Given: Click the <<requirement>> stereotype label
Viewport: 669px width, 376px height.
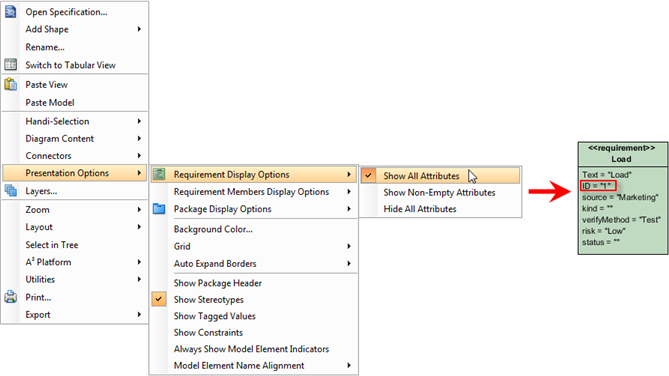Looking at the screenshot, I should tap(621, 148).
